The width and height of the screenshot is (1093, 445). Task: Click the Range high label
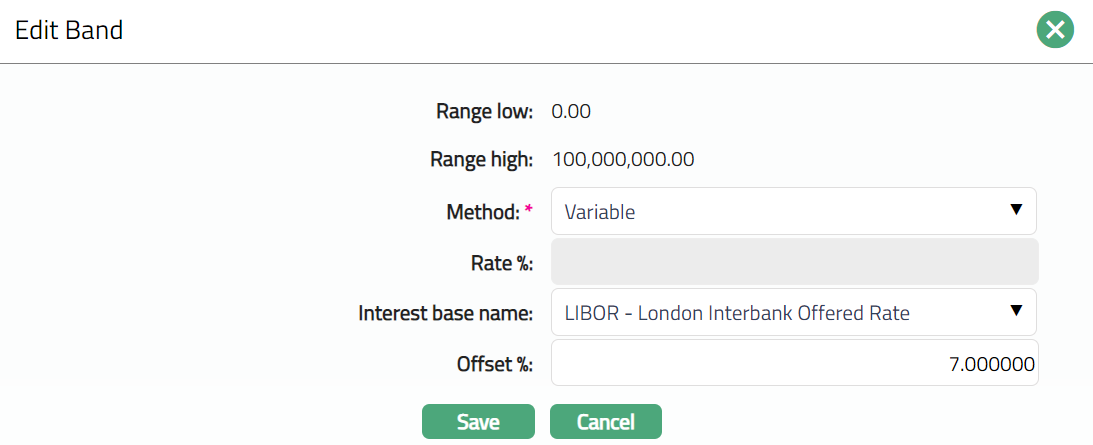pyautogui.click(x=482, y=159)
